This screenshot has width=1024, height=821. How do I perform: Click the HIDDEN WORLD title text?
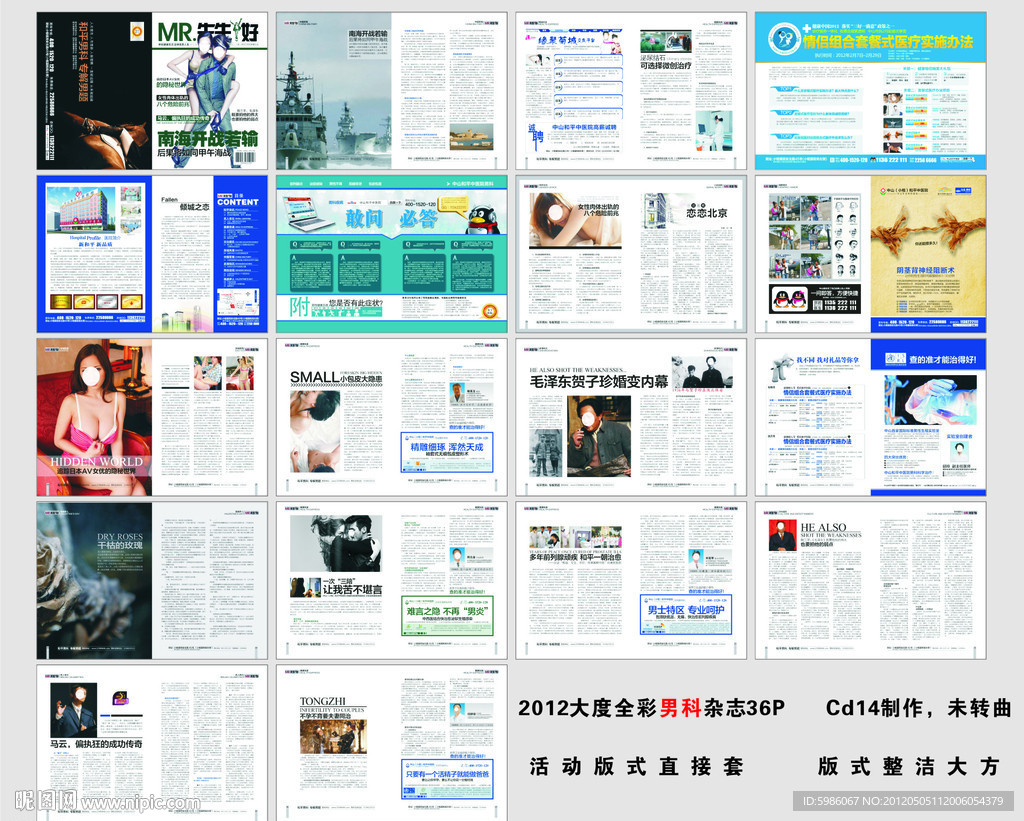(97, 461)
